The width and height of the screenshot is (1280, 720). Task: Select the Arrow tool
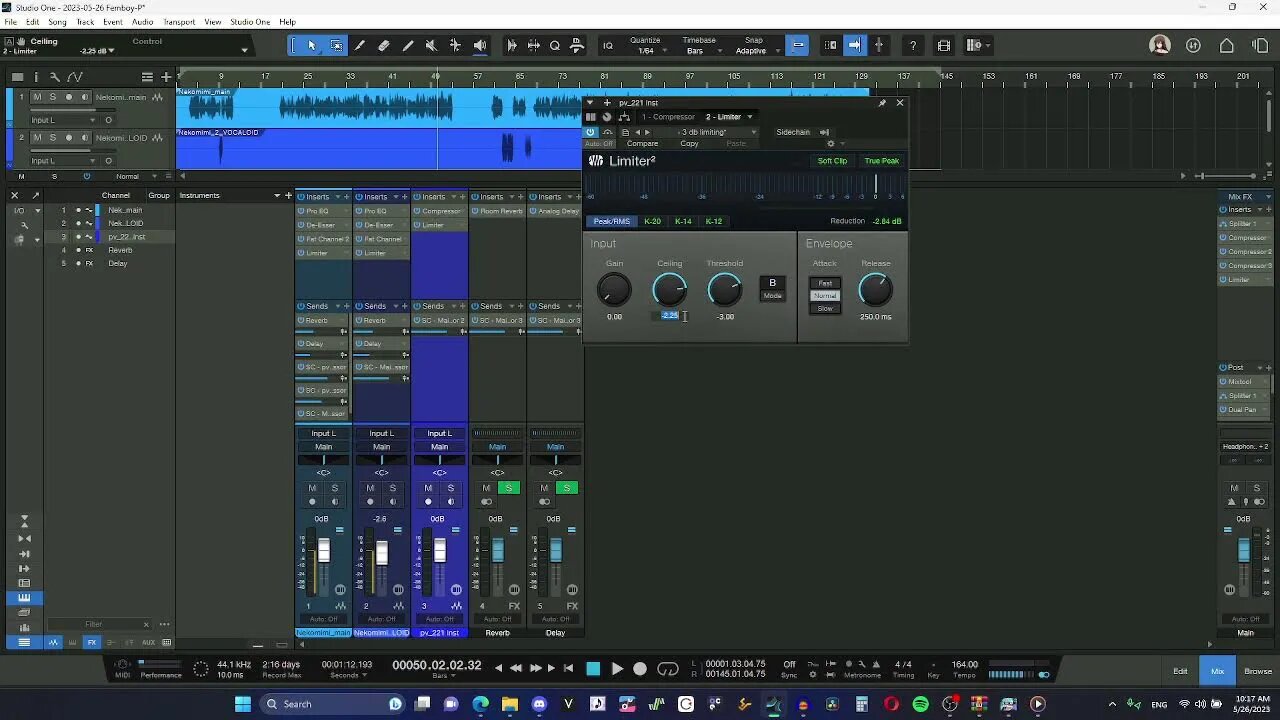(x=312, y=45)
